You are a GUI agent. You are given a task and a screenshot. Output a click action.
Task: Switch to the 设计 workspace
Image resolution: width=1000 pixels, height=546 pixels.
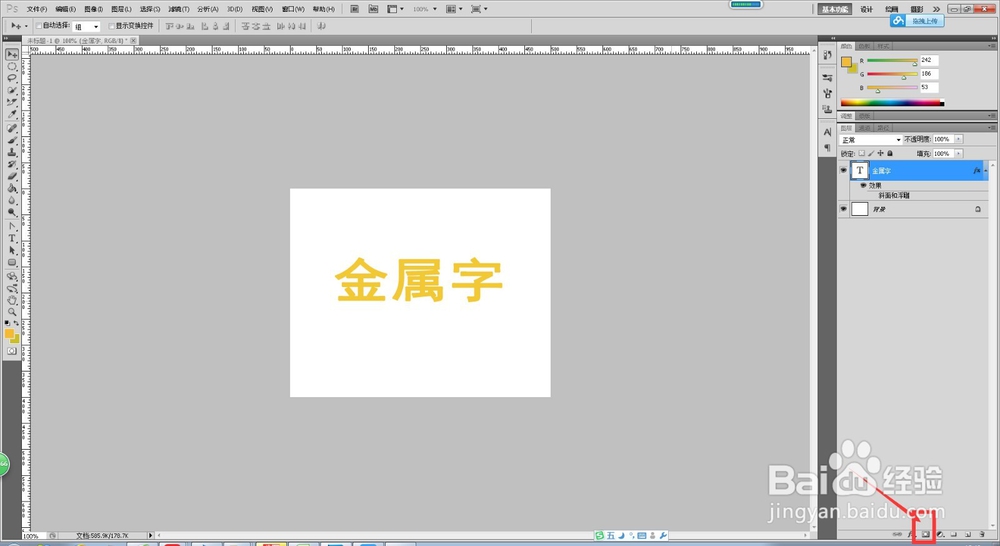pyautogui.click(x=866, y=9)
